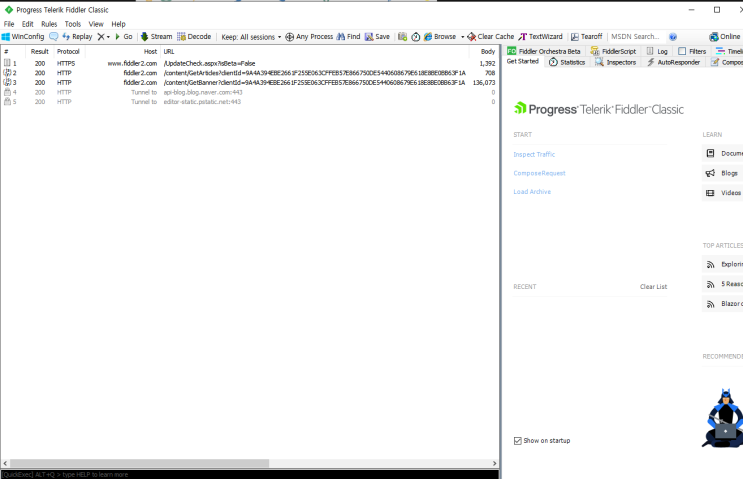
Task: Sort by the Protocol column header
Action: pyautogui.click(x=69, y=51)
